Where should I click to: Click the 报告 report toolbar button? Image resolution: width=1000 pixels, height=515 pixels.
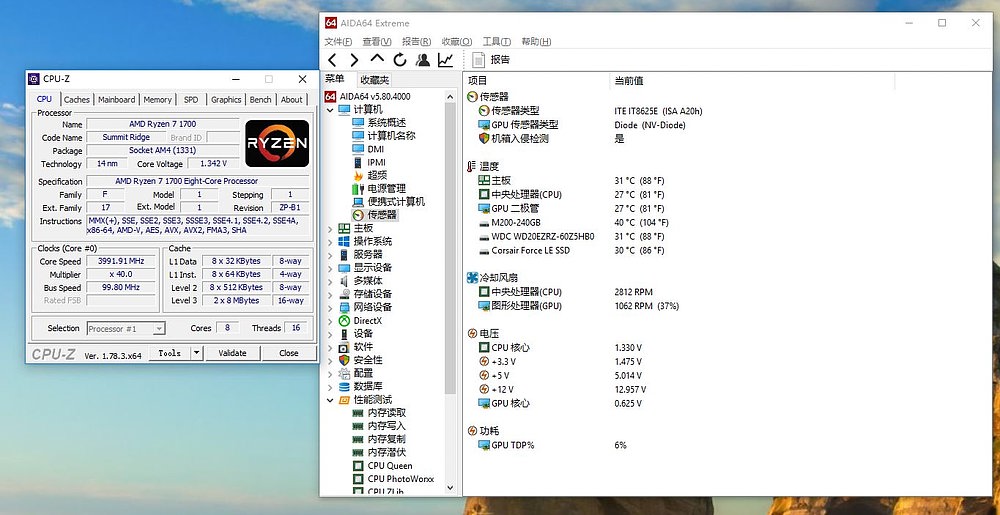click(x=491, y=60)
